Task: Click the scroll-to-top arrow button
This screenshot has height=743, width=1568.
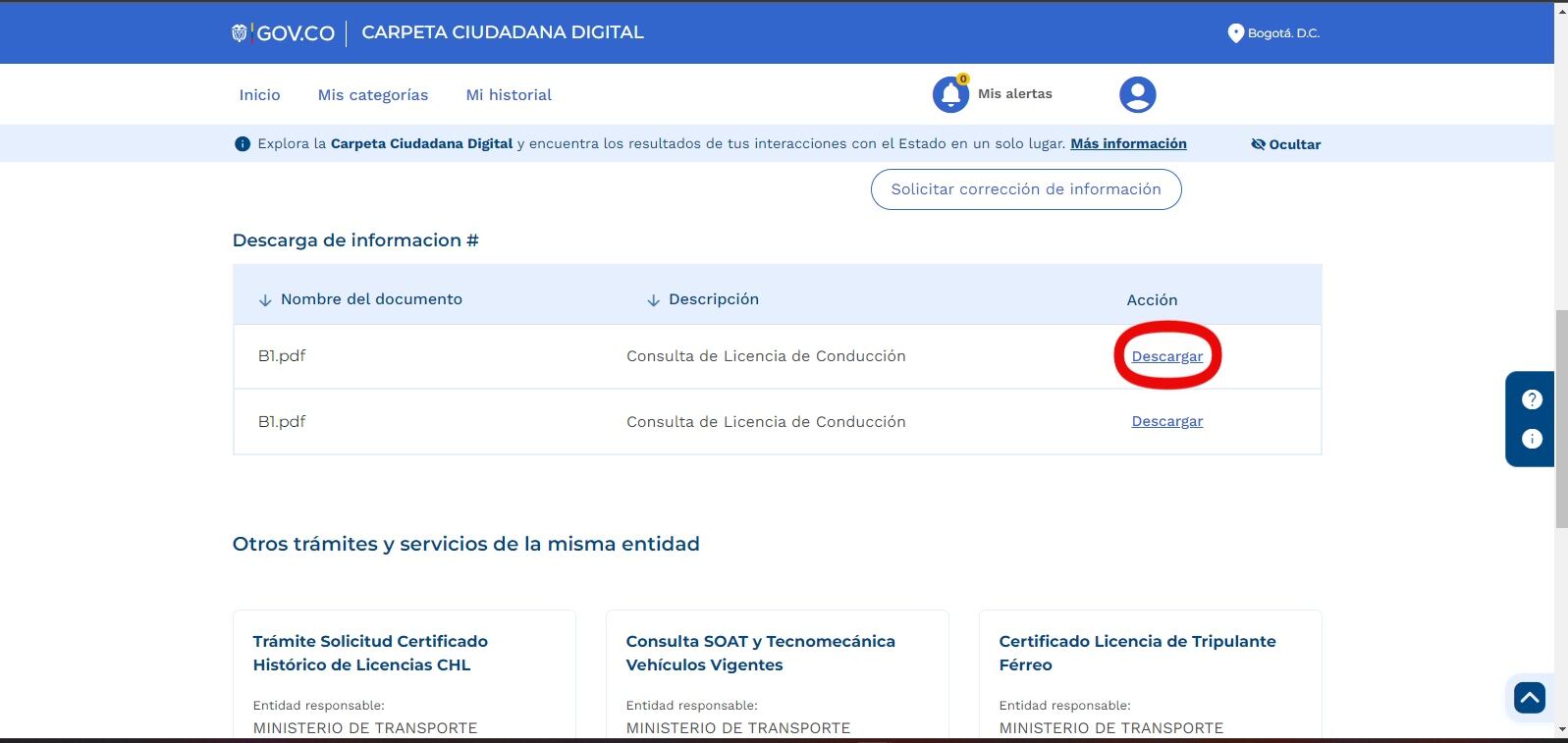Action: 1530,697
